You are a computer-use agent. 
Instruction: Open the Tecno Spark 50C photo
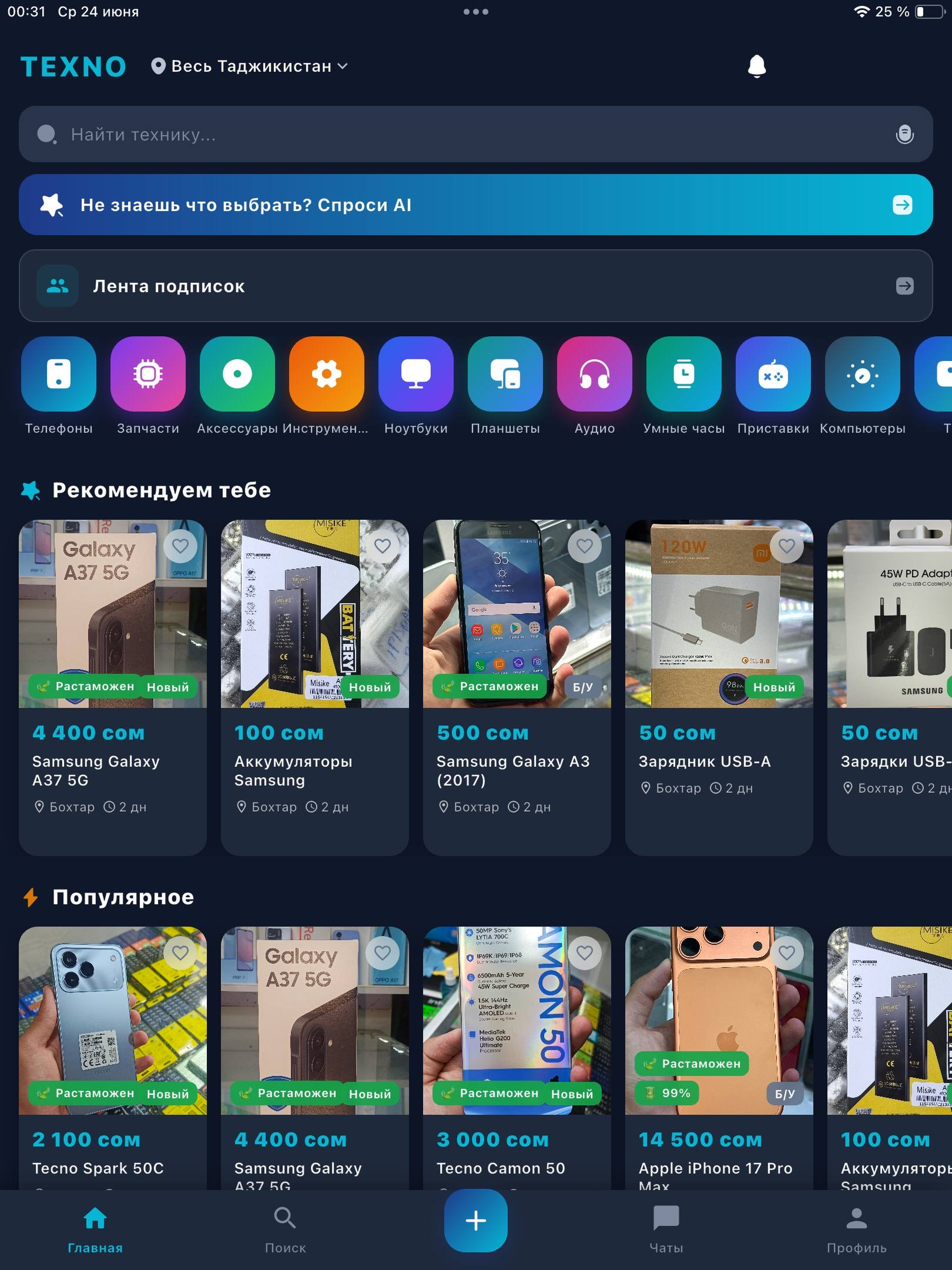[x=112, y=1020]
